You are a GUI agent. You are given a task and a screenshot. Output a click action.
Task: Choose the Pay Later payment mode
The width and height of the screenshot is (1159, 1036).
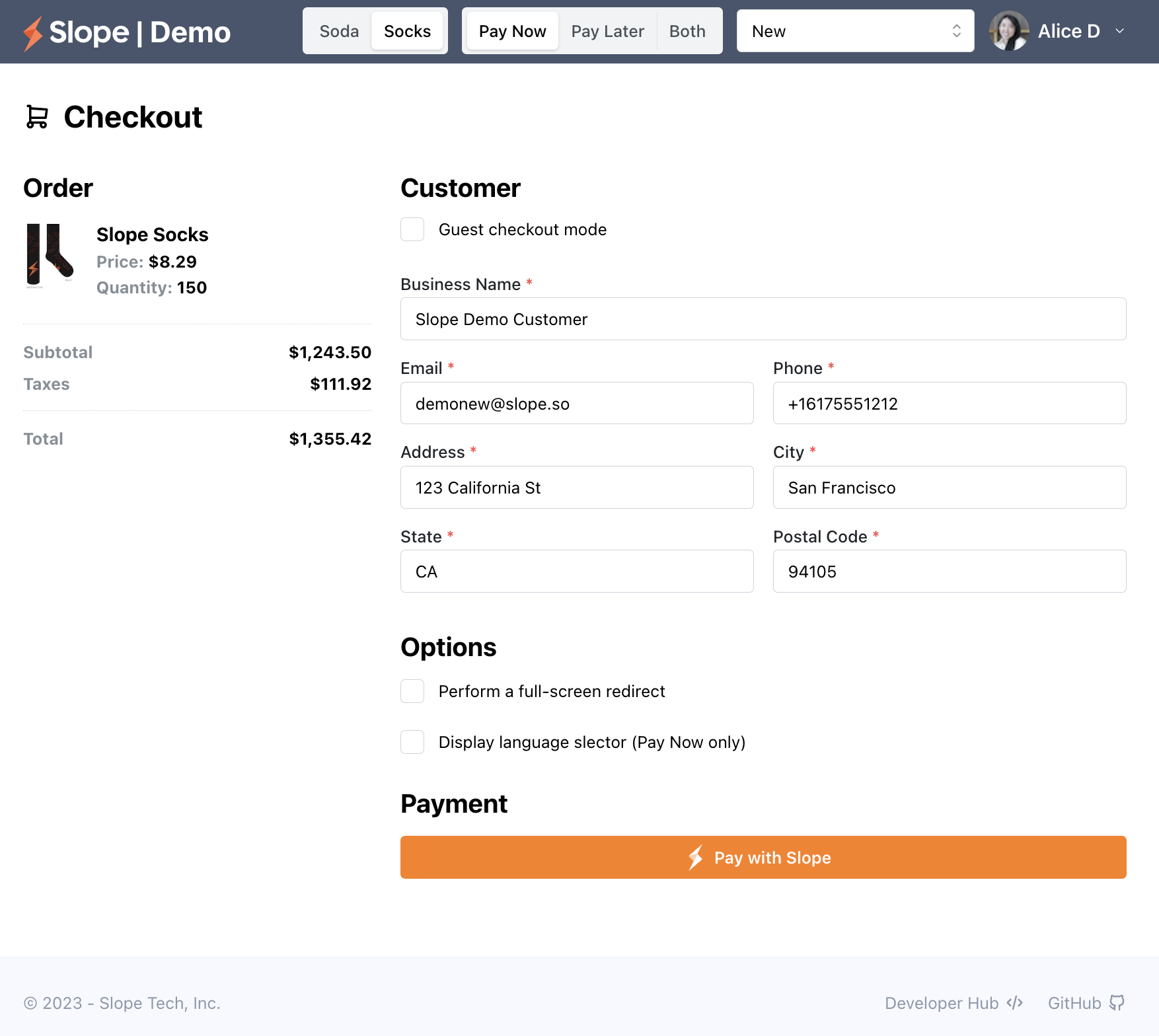(x=607, y=31)
